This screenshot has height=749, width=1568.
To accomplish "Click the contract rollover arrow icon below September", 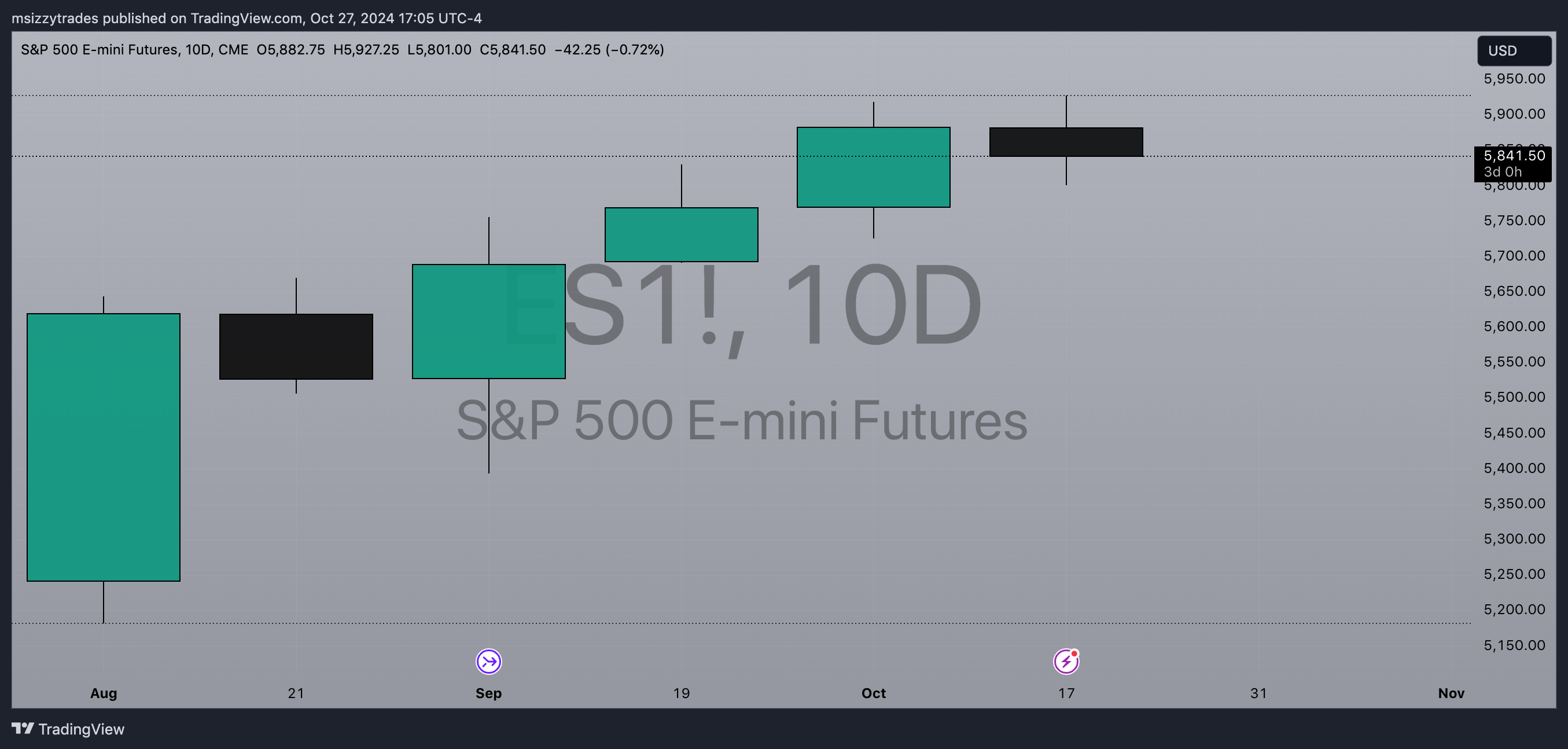I will tap(488, 660).
